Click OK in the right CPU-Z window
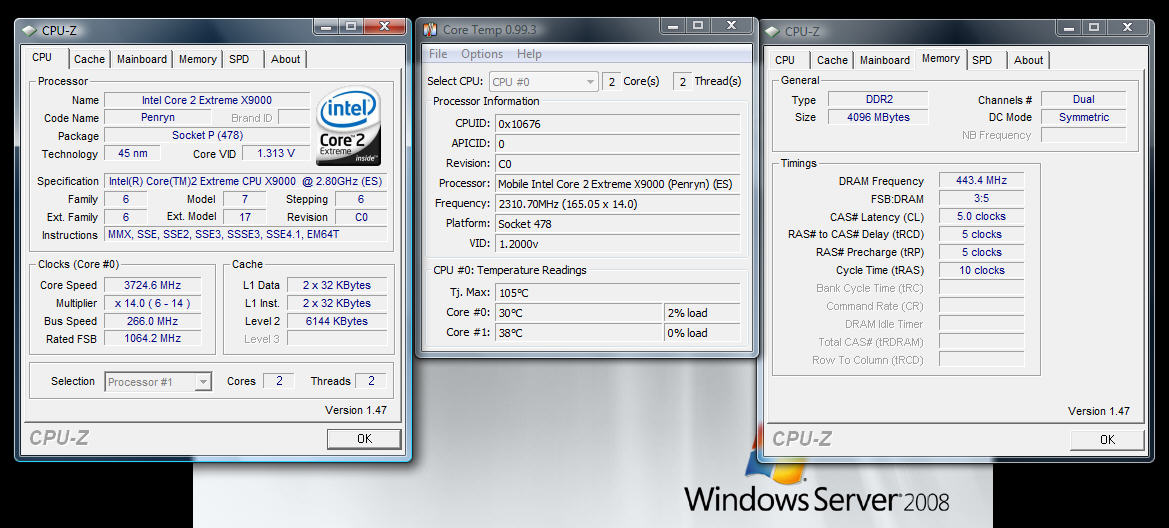1169x528 pixels. point(1107,440)
